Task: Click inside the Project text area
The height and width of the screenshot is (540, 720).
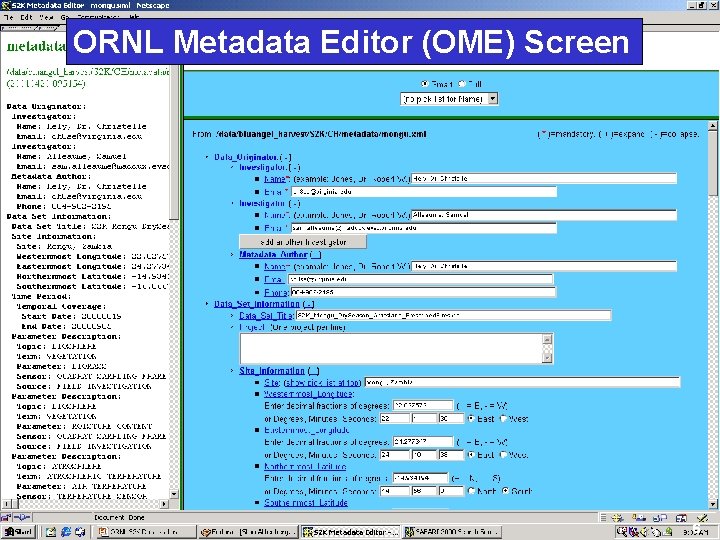Action: click(x=391, y=349)
